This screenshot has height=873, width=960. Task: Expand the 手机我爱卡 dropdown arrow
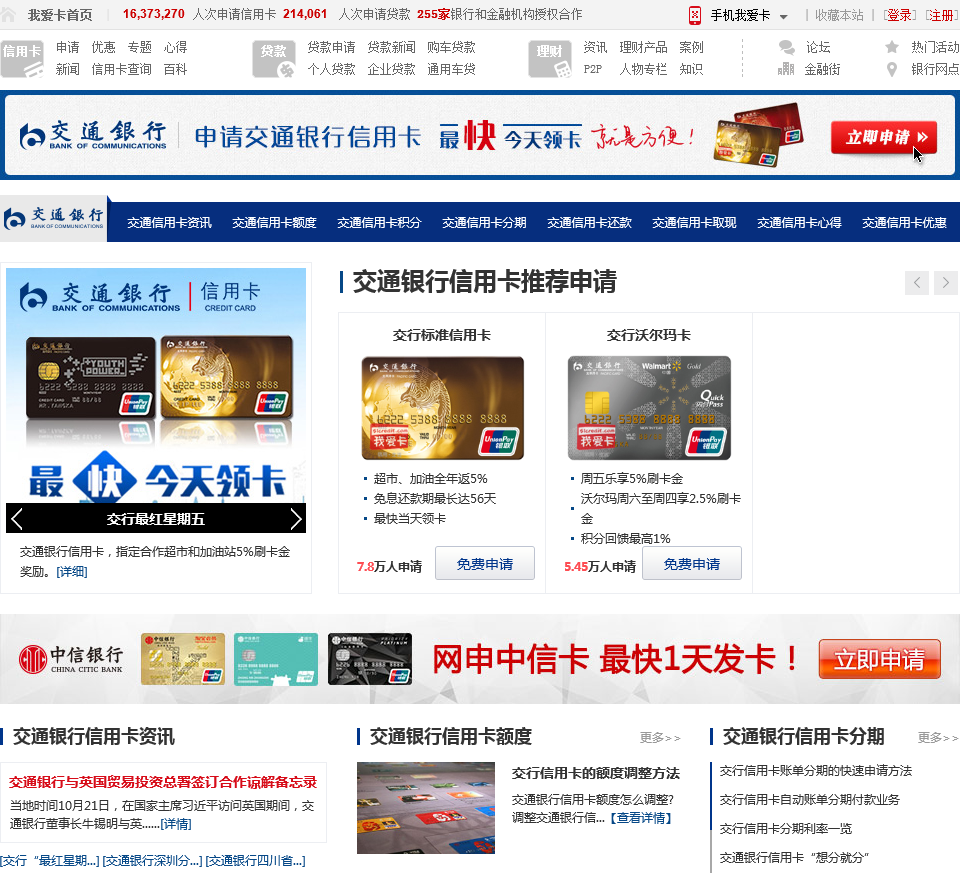coord(784,17)
